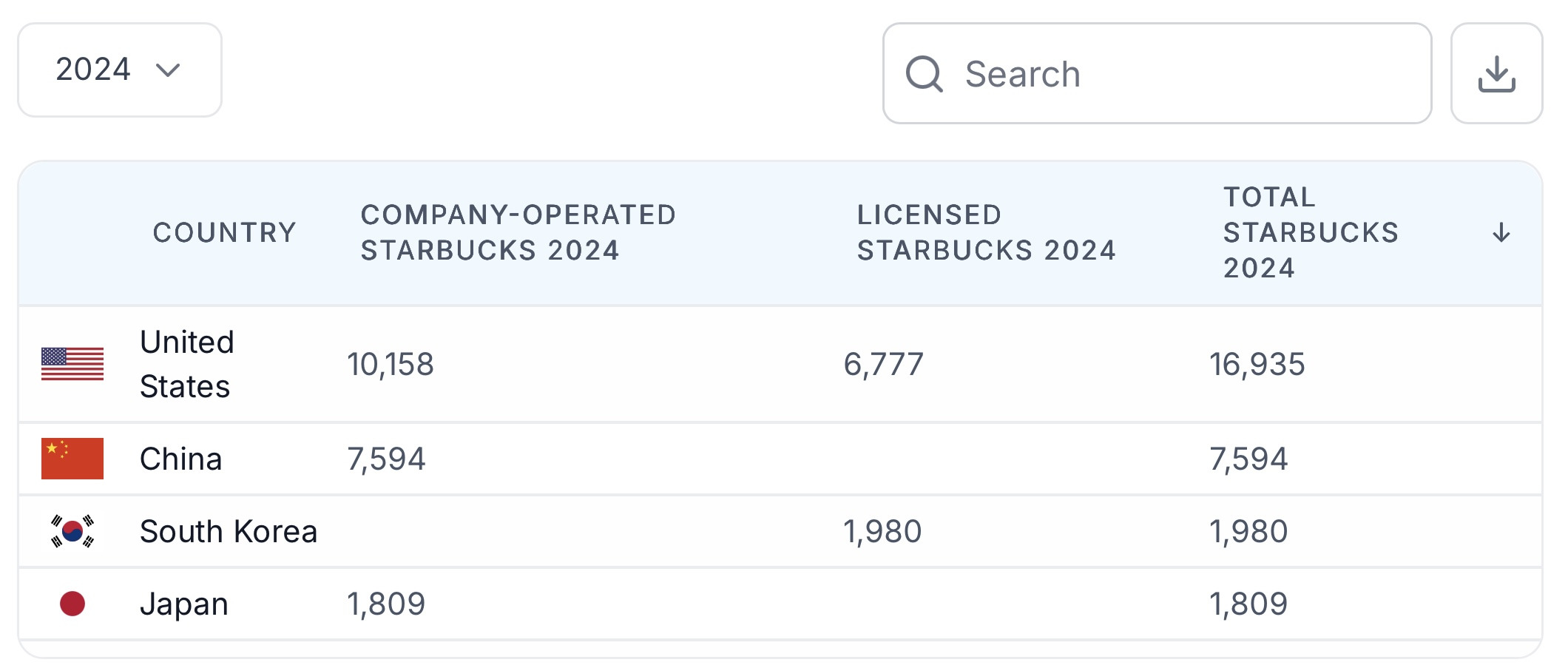
Task: Sort by Company-Operated Starbucks 2024 header
Action: (x=518, y=232)
